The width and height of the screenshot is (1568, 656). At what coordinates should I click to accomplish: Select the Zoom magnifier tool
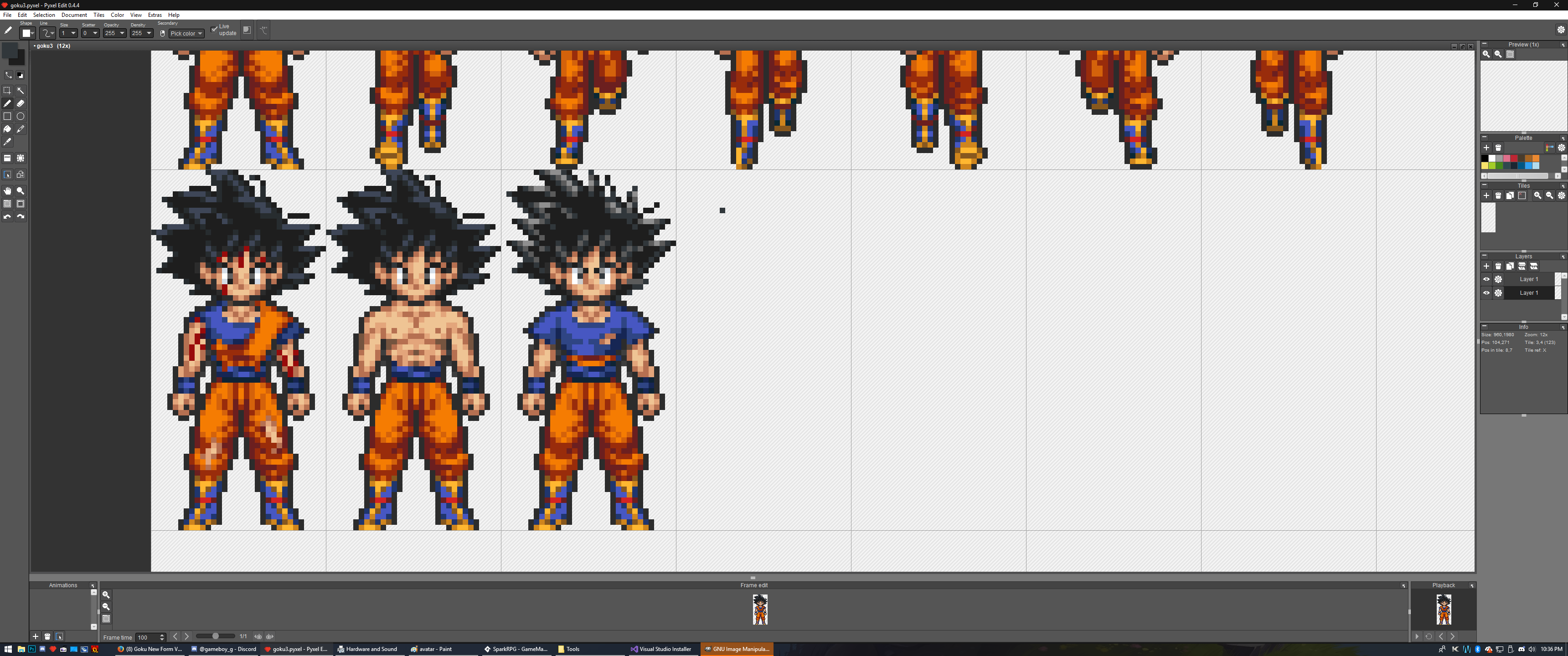[x=20, y=191]
